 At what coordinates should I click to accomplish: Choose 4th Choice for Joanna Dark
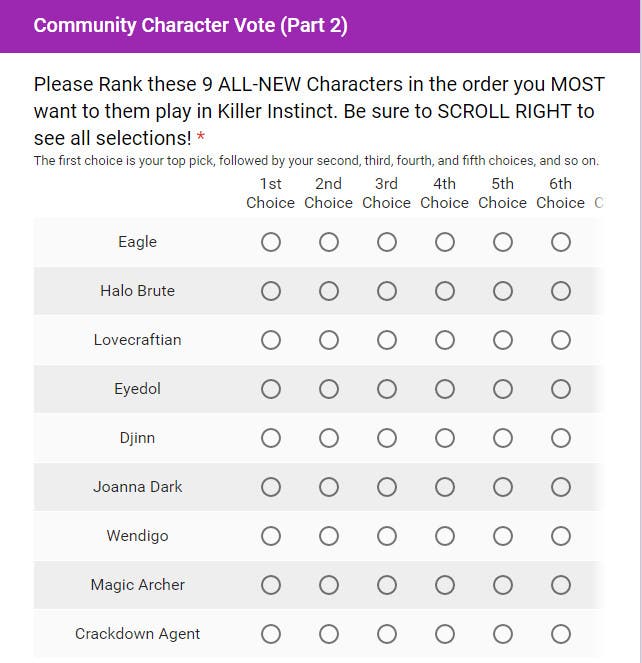(x=444, y=487)
